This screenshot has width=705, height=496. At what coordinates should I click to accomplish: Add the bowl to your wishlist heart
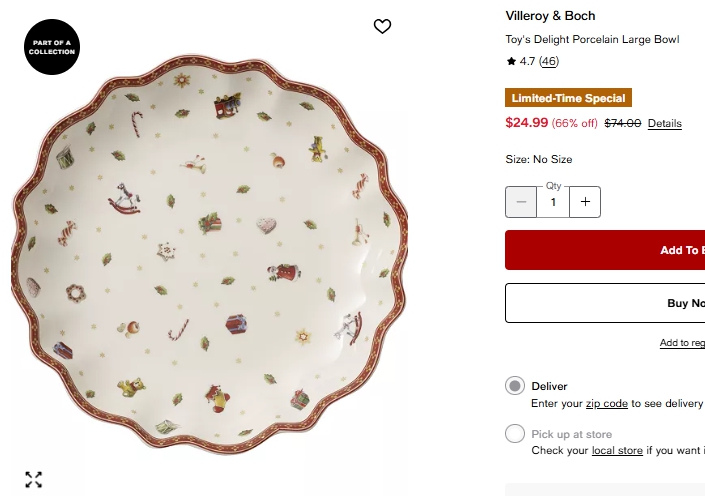coord(382,26)
